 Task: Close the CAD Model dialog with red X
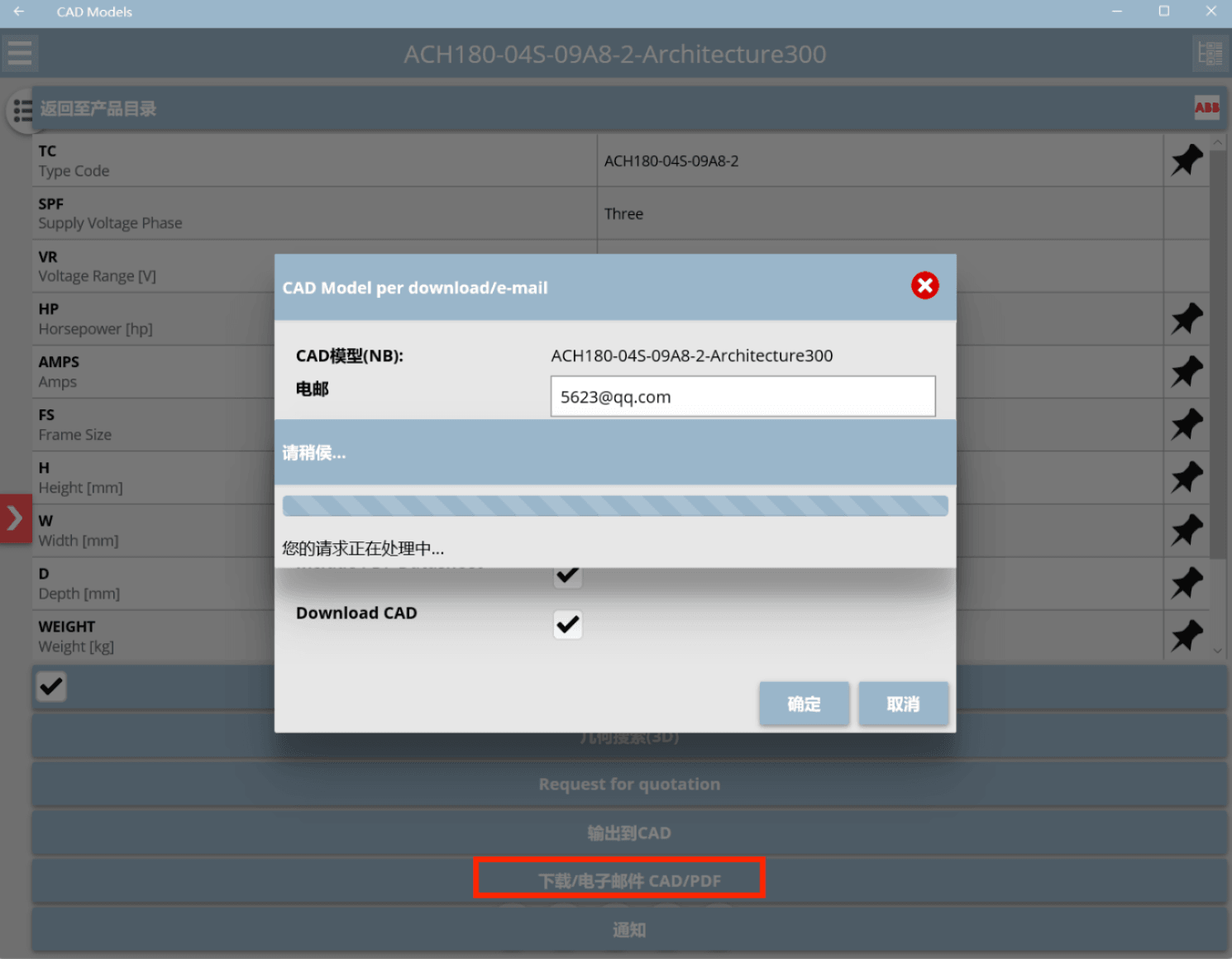pos(924,286)
